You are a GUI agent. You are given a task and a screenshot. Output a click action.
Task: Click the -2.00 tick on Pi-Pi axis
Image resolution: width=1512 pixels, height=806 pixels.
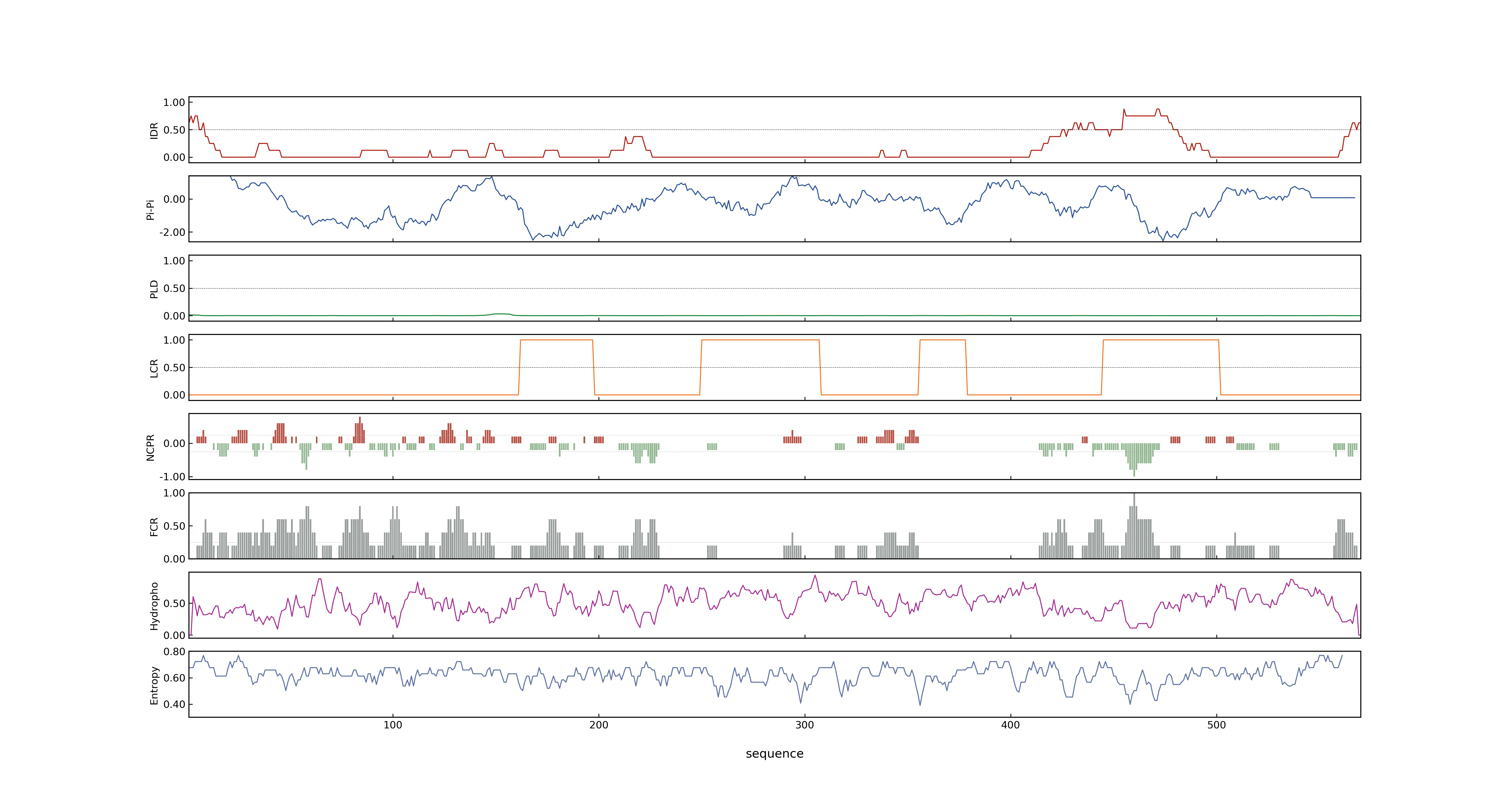(172, 232)
